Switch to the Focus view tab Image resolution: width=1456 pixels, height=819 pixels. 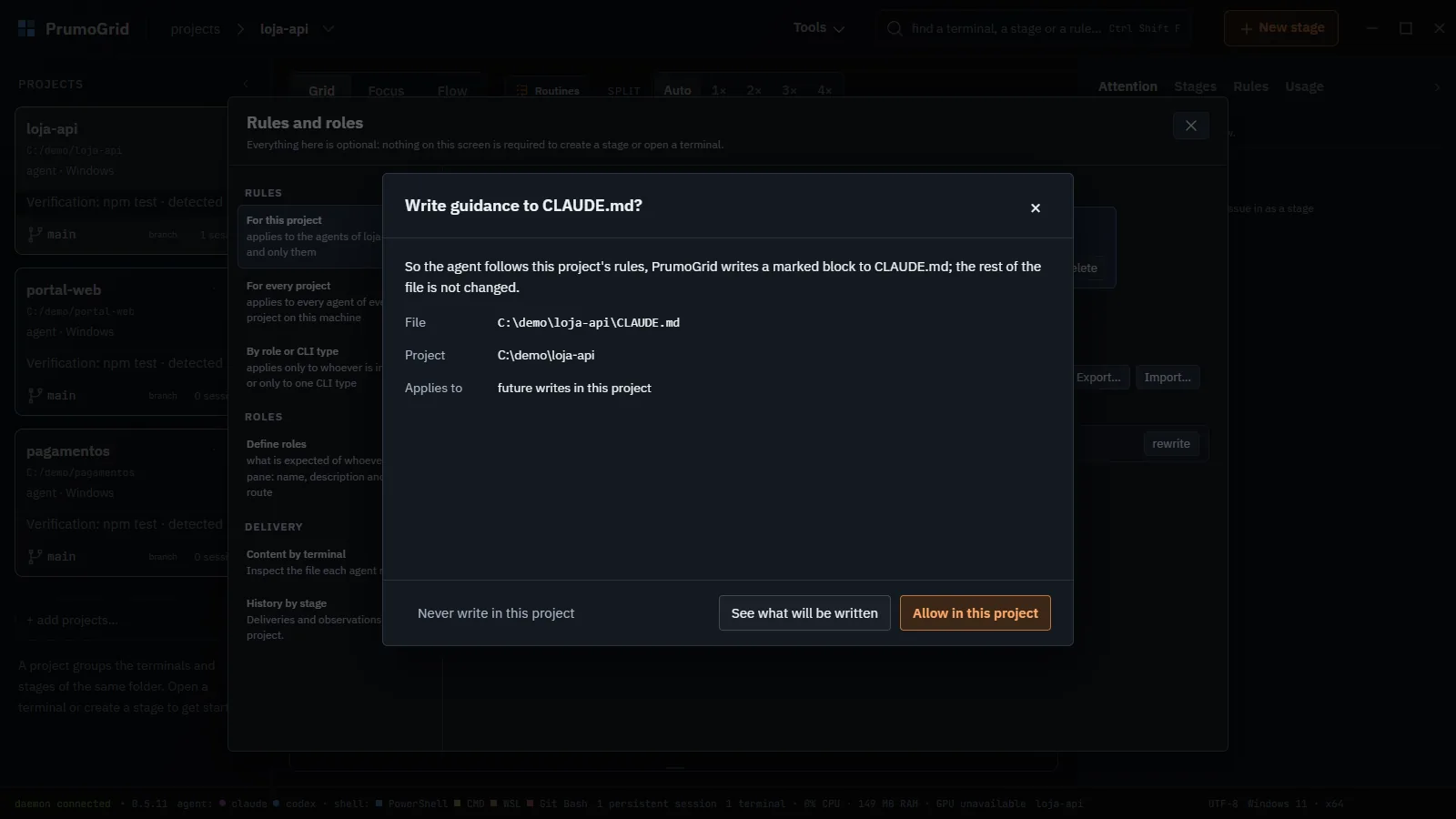386,91
